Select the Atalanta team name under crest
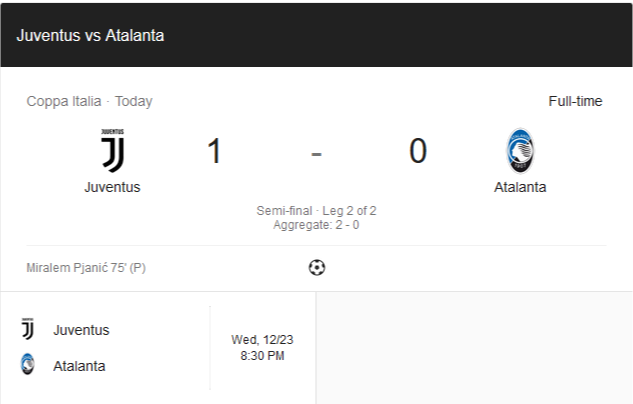Viewport: 633px width, 404px height. [x=520, y=187]
